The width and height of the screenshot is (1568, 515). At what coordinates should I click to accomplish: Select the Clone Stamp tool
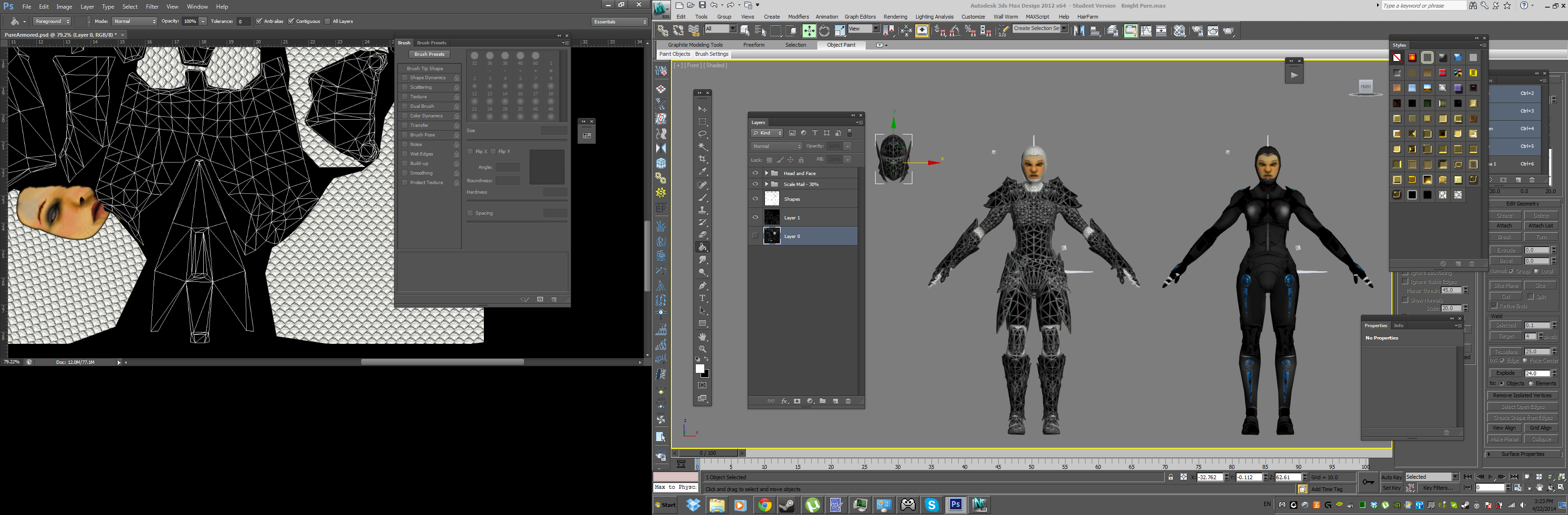click(x=702, y=210)
